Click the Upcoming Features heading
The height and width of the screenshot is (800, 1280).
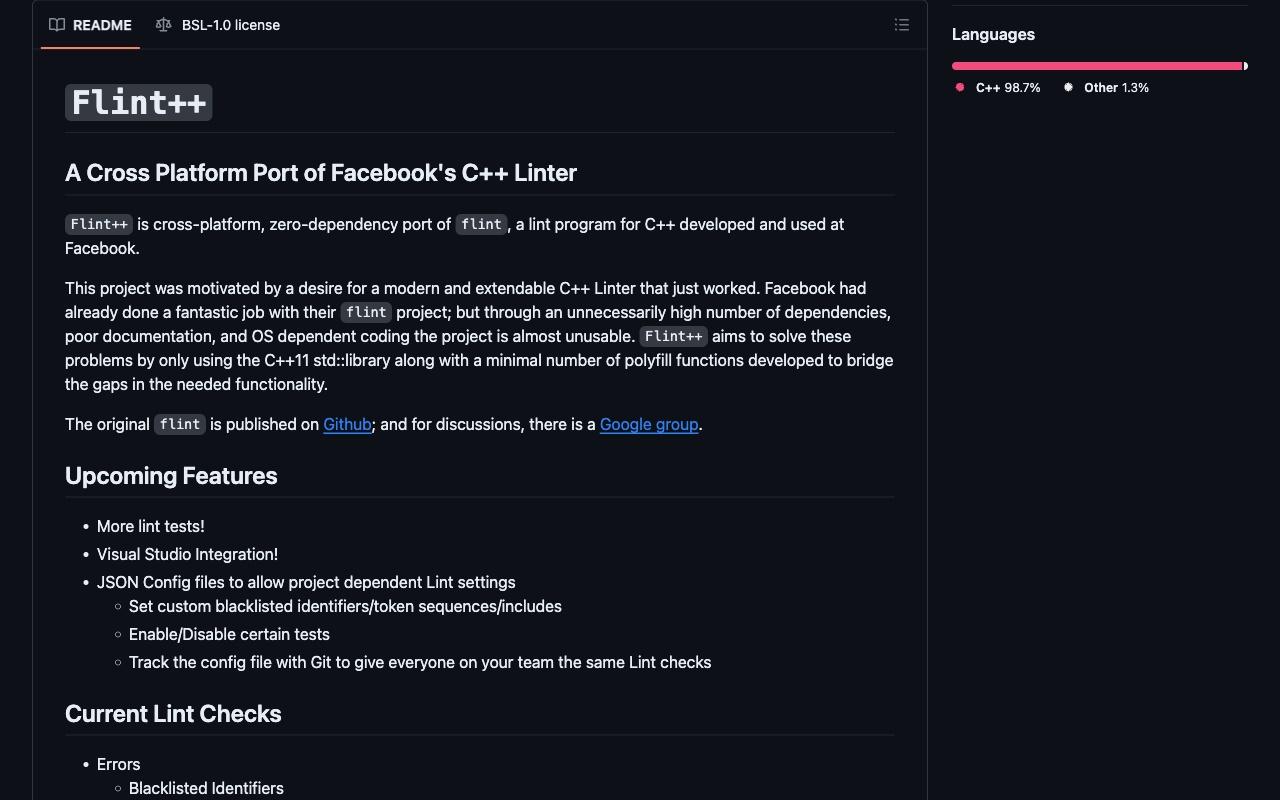[x=171, y=475]
